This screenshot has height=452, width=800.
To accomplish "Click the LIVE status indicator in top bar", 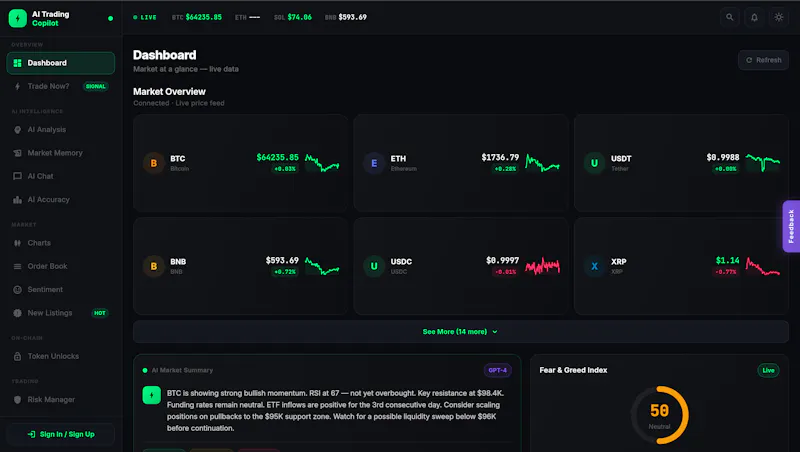I will pos(145,17).
